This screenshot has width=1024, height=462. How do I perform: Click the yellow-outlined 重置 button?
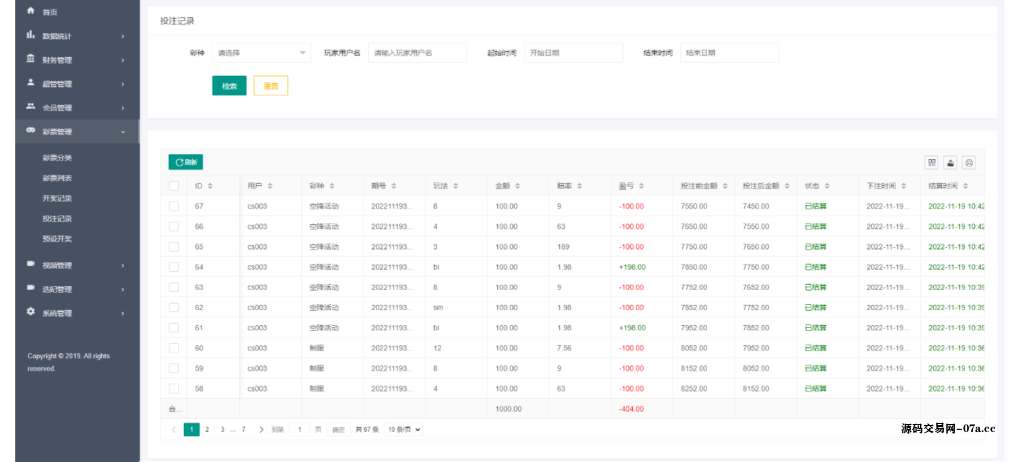click(270, 86)
